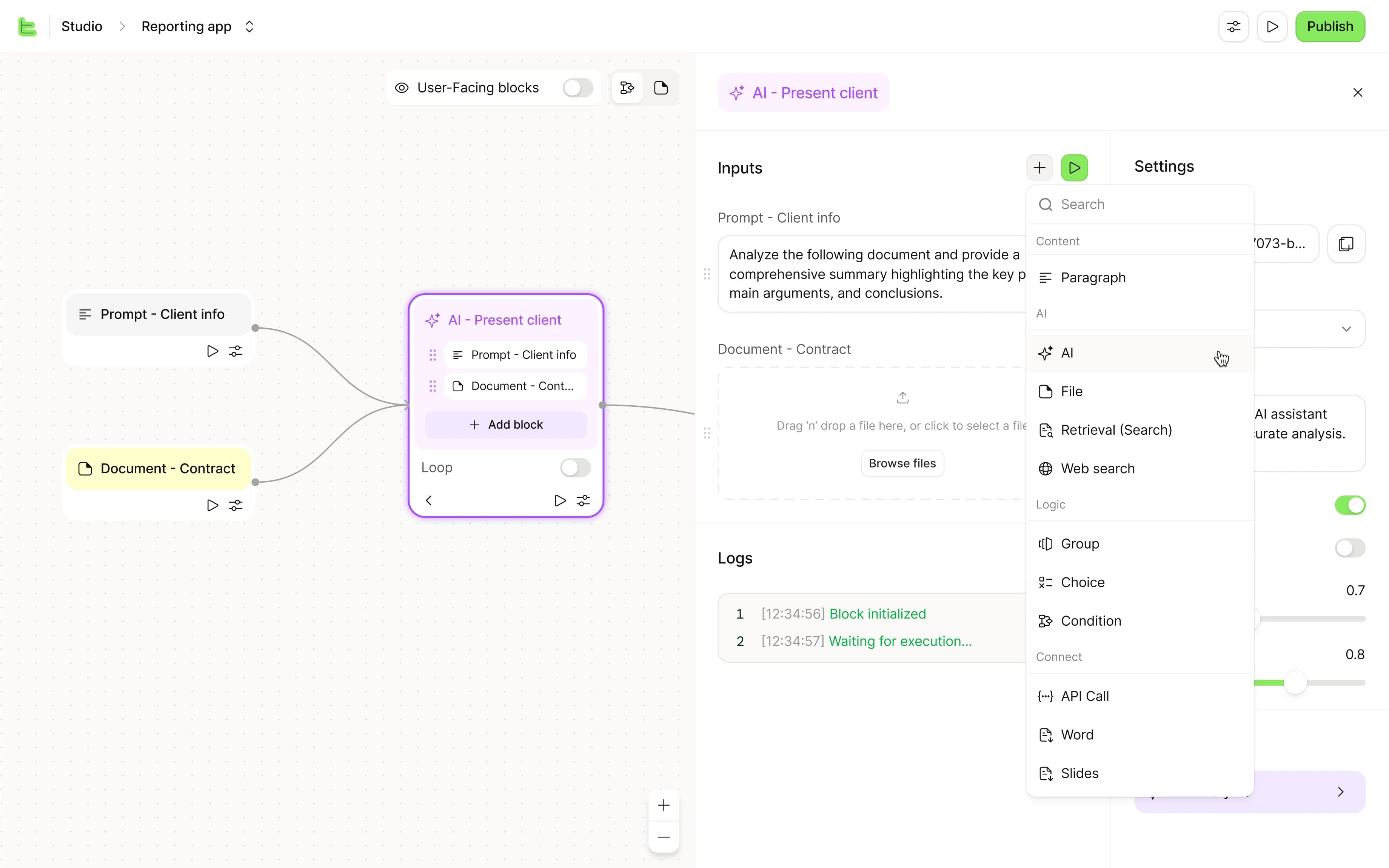
Task: Click the green app logo icon
Action: click(27, 26)
